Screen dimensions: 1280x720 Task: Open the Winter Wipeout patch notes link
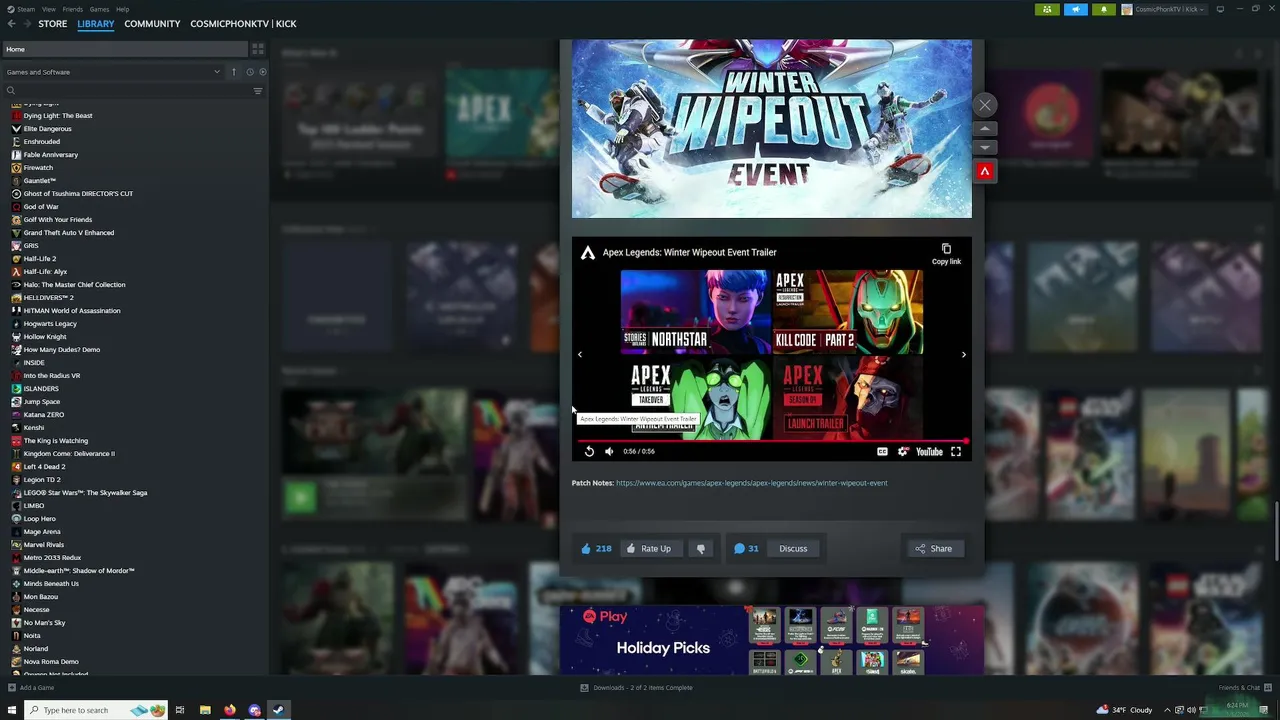click(751, 483)
